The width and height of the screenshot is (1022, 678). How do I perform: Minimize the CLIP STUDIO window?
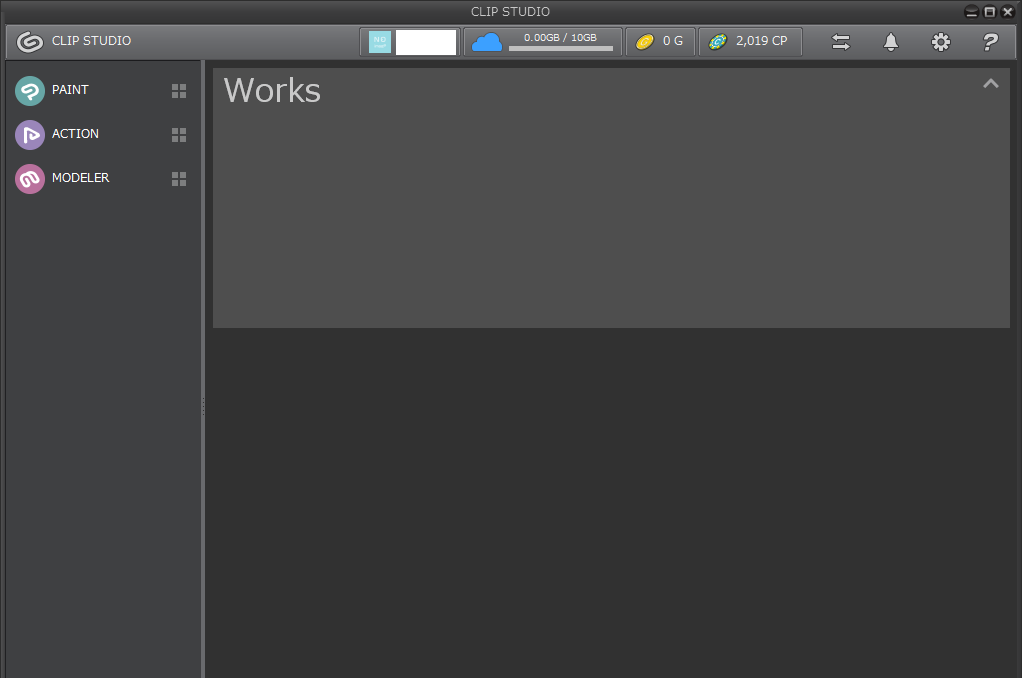[x=971, y=12]
